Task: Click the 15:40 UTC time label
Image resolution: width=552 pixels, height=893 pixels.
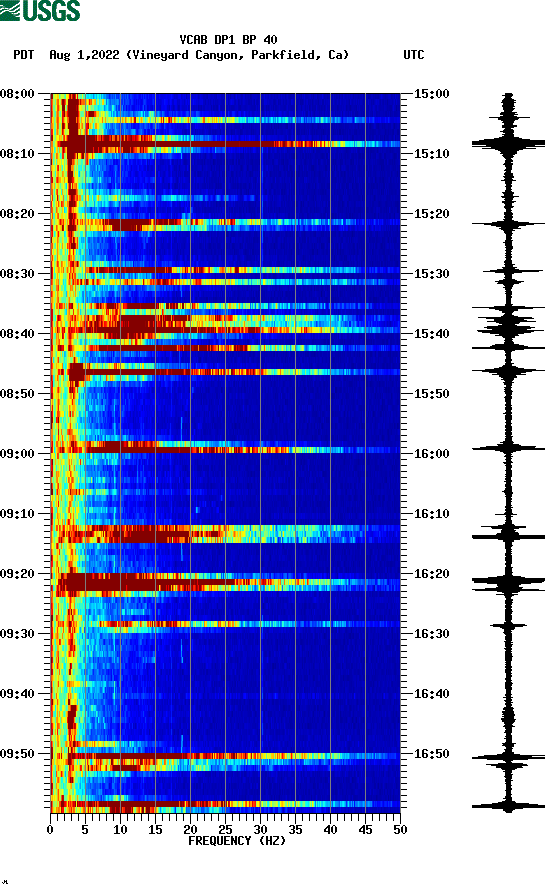Action: coord(431,334)
